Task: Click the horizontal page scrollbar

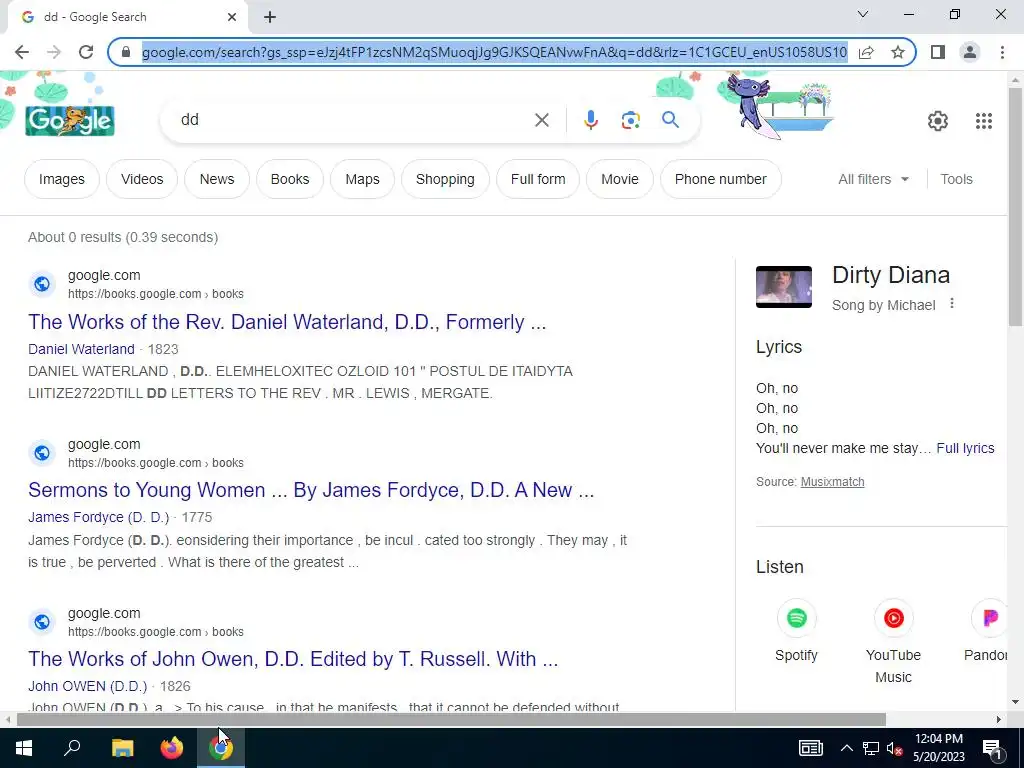Action: pyautogui.click(x=451, y=720)
